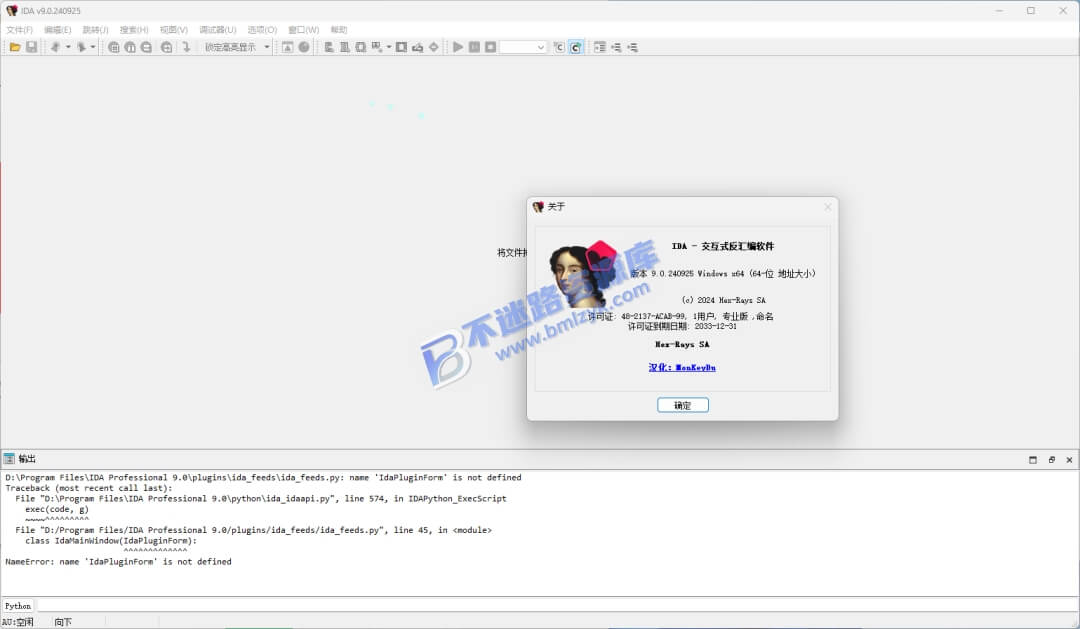The height and width of the screenshot is (629, 1080).
Task: Float the 输出 output panel
Action: 1052,460
